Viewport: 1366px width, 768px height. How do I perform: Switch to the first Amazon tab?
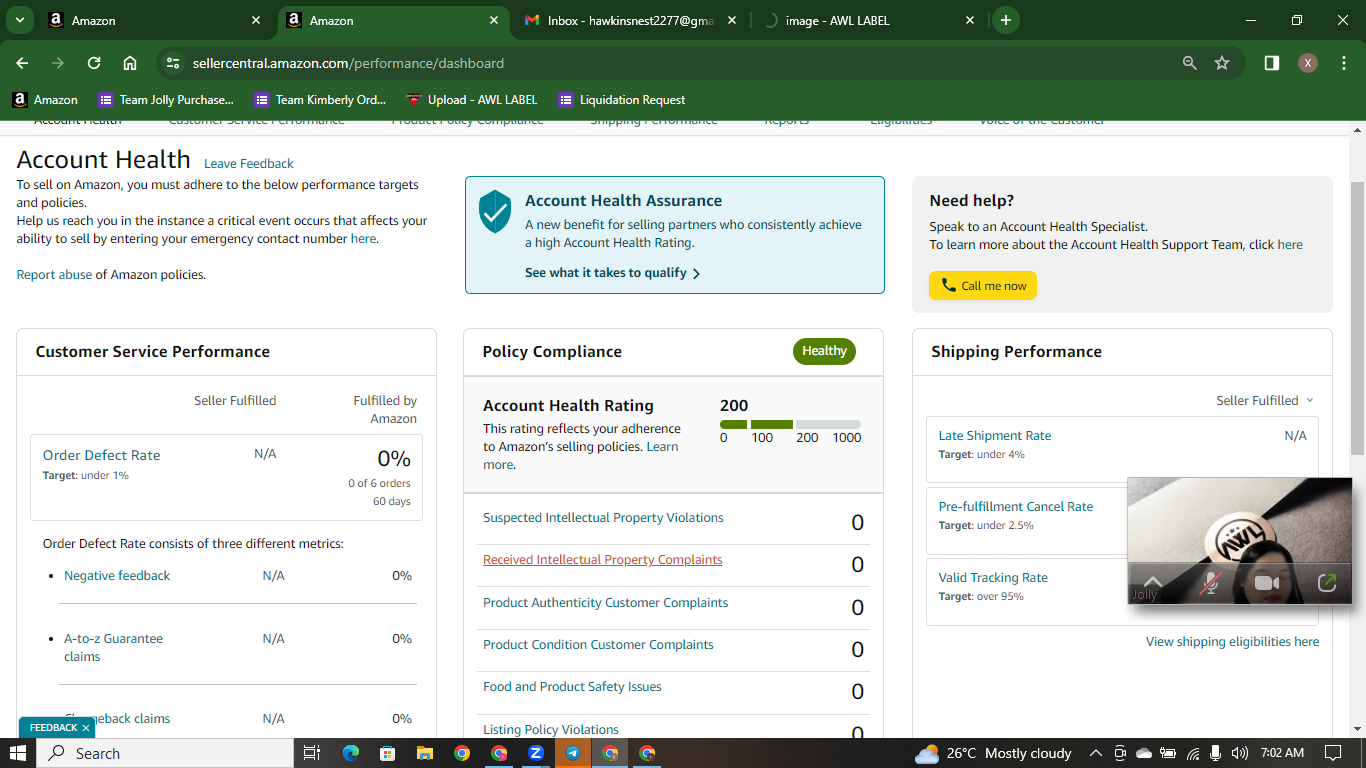click(155, 20)
